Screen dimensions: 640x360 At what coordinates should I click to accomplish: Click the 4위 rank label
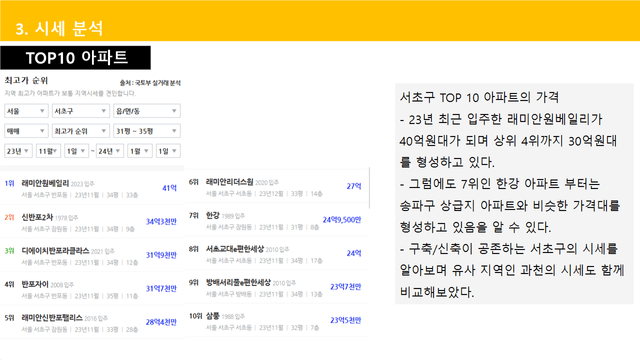pyautogui.click(x=9, y=284)
